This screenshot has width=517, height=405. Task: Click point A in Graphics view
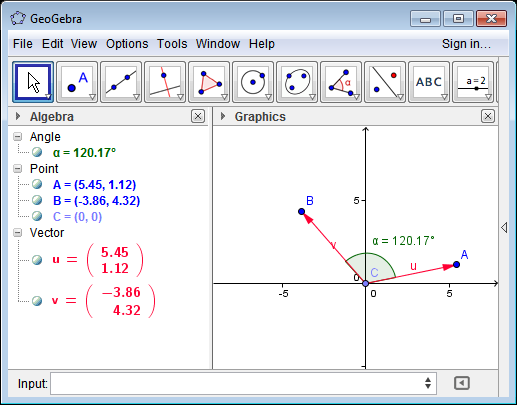pyautogui.click(x=457, y=264)
